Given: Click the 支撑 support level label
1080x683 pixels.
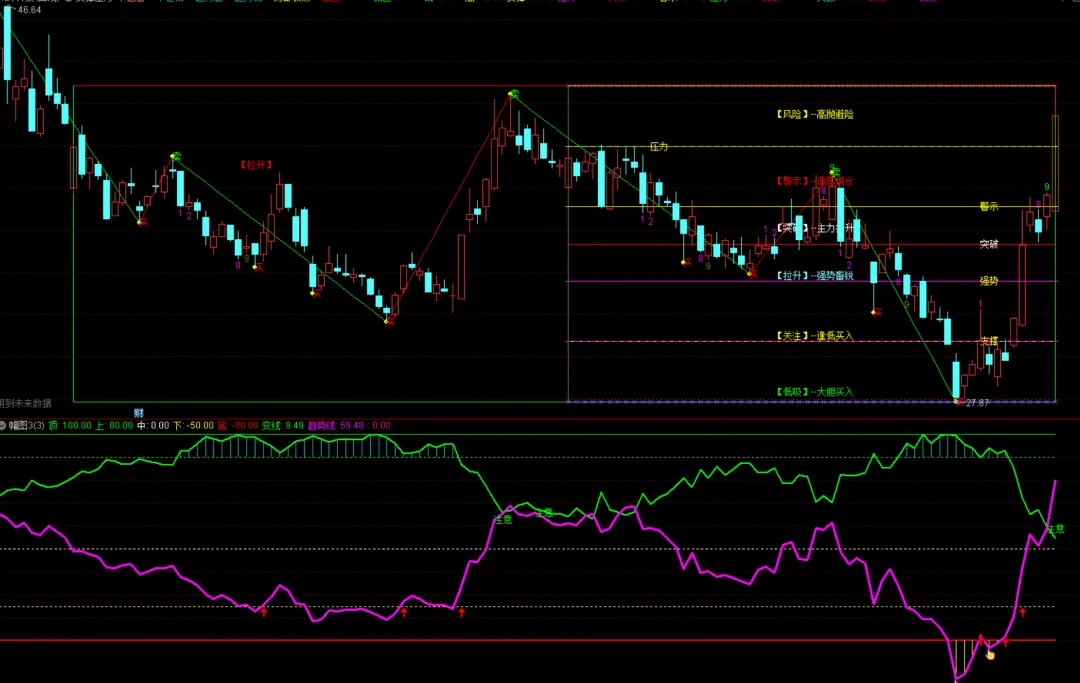Looking at the screenshot, I should click(x=989, y=342).
